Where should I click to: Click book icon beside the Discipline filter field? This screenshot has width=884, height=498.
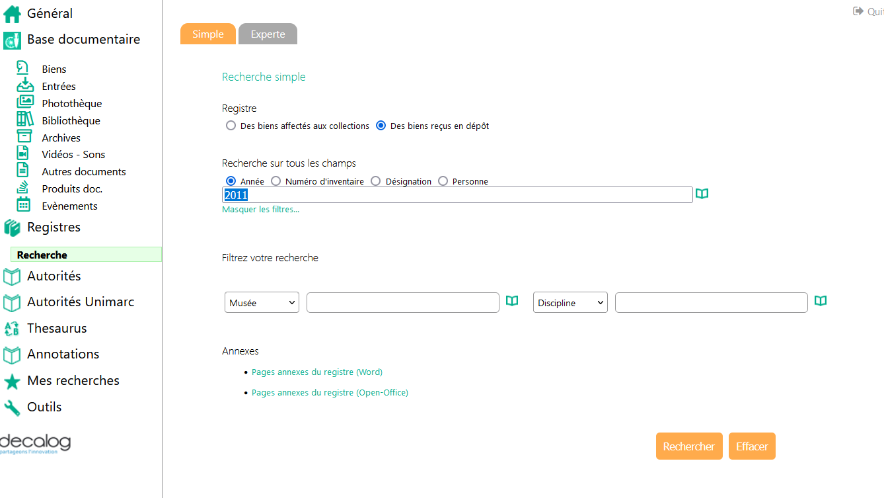coord(820,301)
